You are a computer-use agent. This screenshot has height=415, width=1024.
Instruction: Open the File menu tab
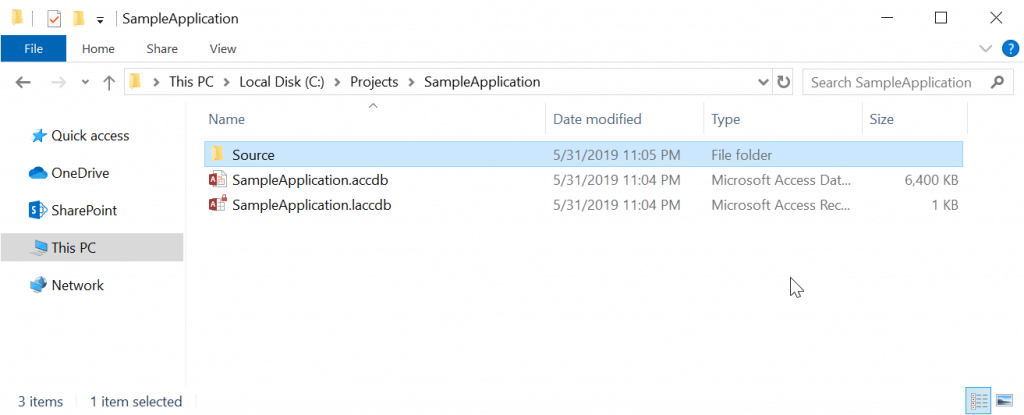pos(33,48)
